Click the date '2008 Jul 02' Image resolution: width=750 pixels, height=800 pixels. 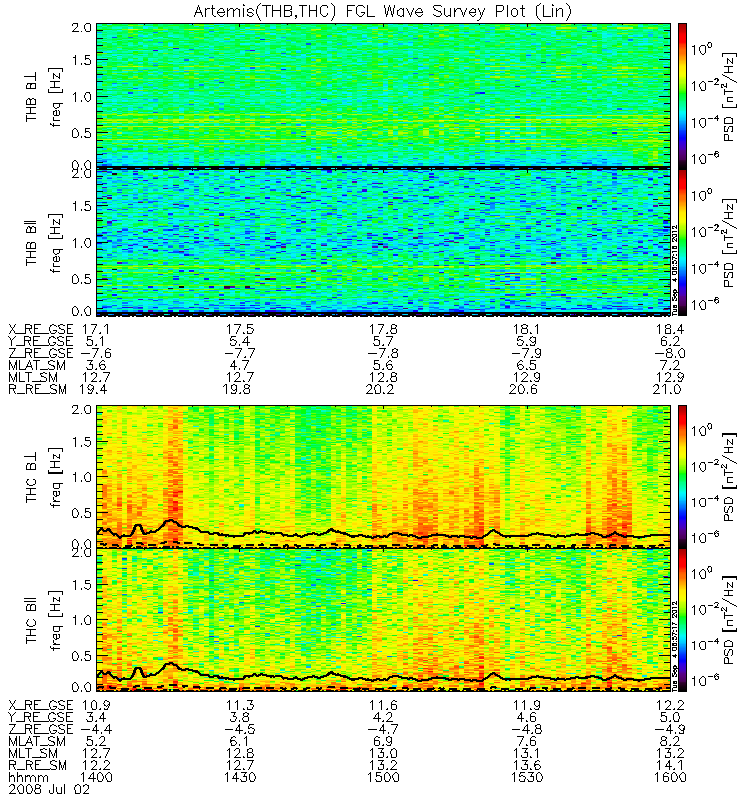pos(49,790)
